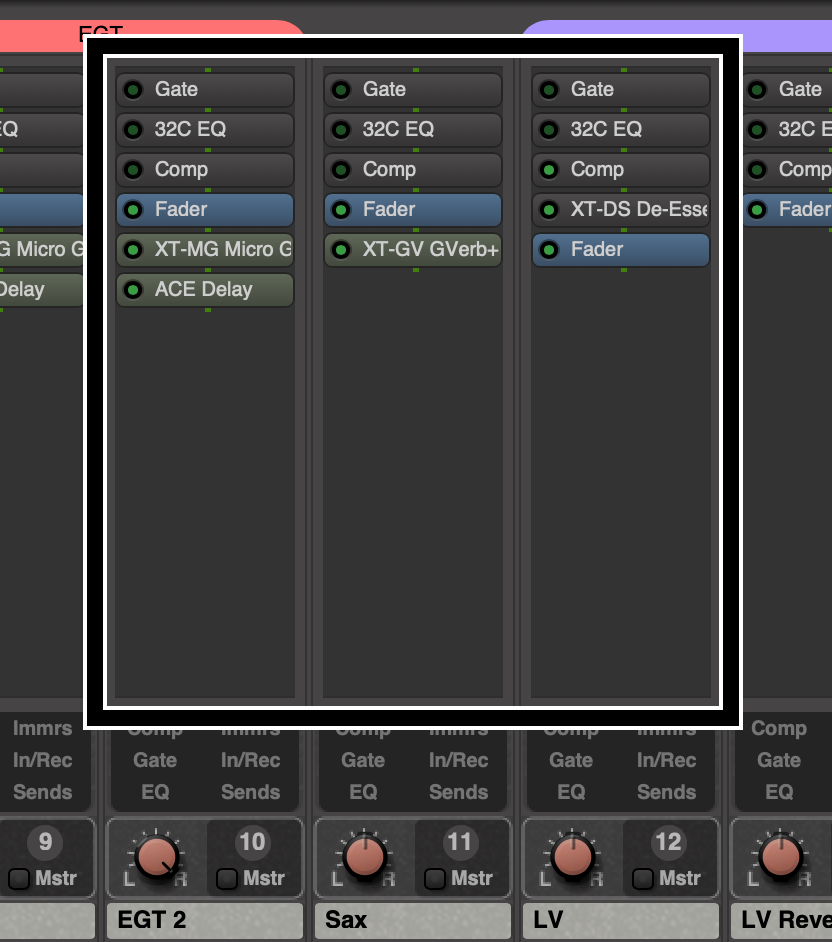Open the ACE Delay plugin on EGT 2
The image size is (832, 942).
(205, 290)
